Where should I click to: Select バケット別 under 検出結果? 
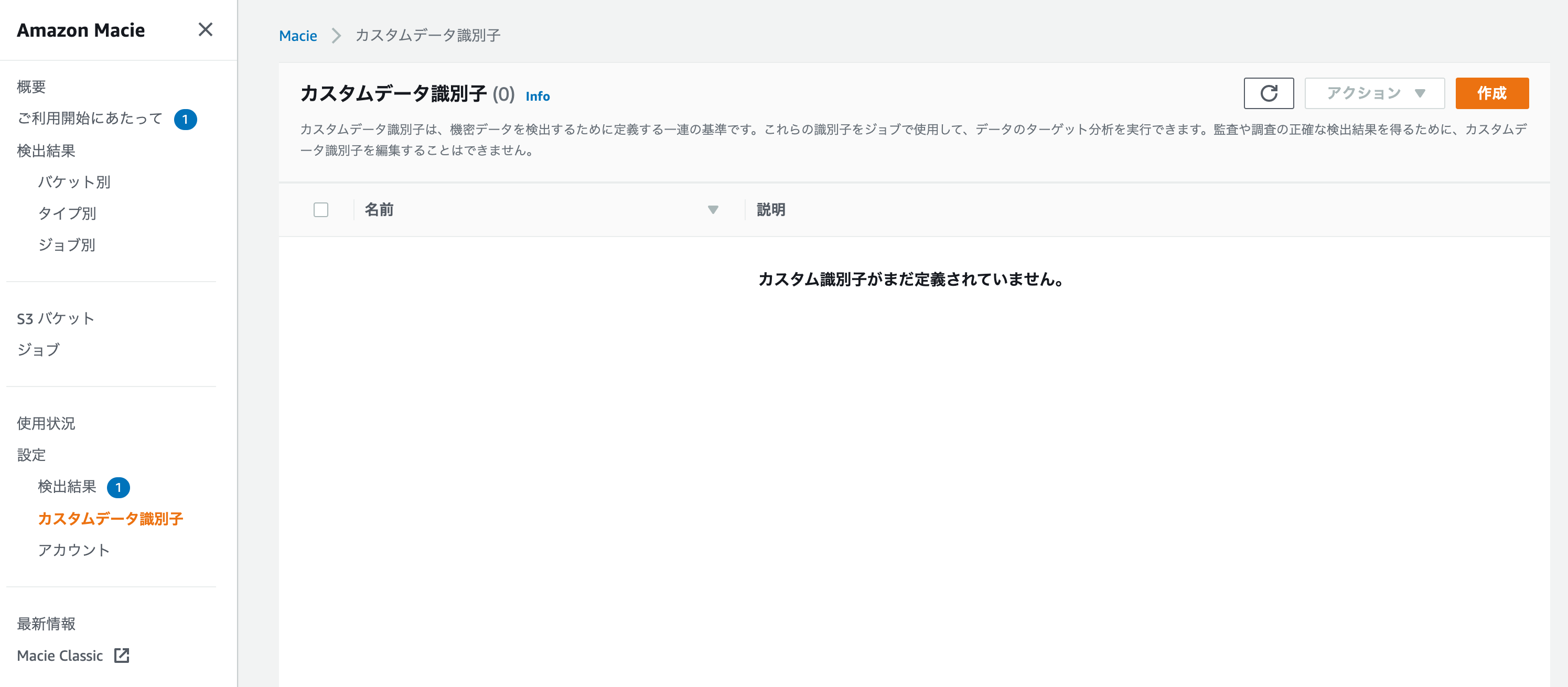73,181
